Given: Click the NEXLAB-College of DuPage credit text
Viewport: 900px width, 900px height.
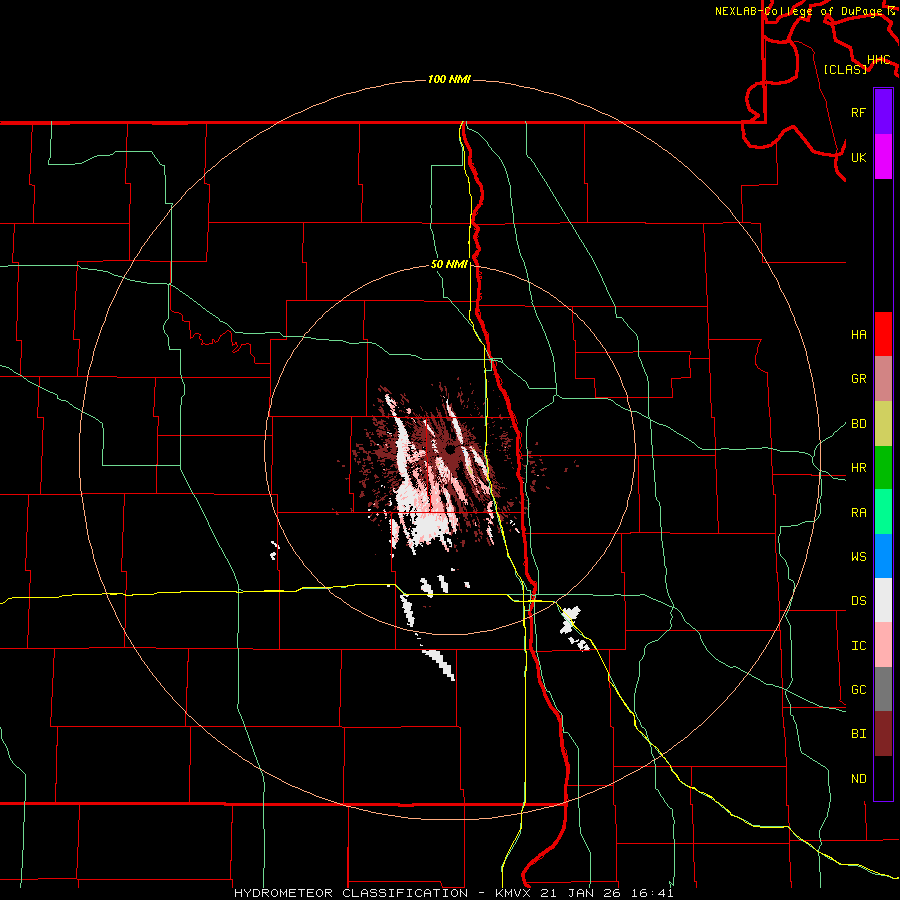Looking at the screenshot, I should (800, 11).
